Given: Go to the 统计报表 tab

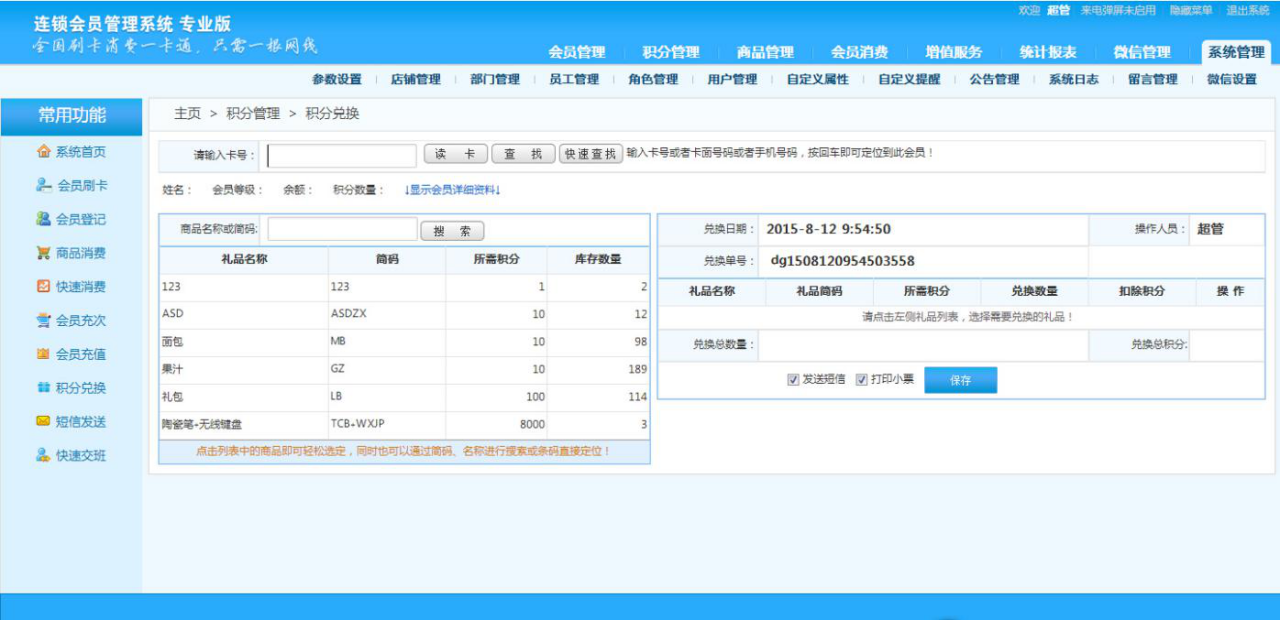Looking at the screenshot, I should (x=1048, y=52).
